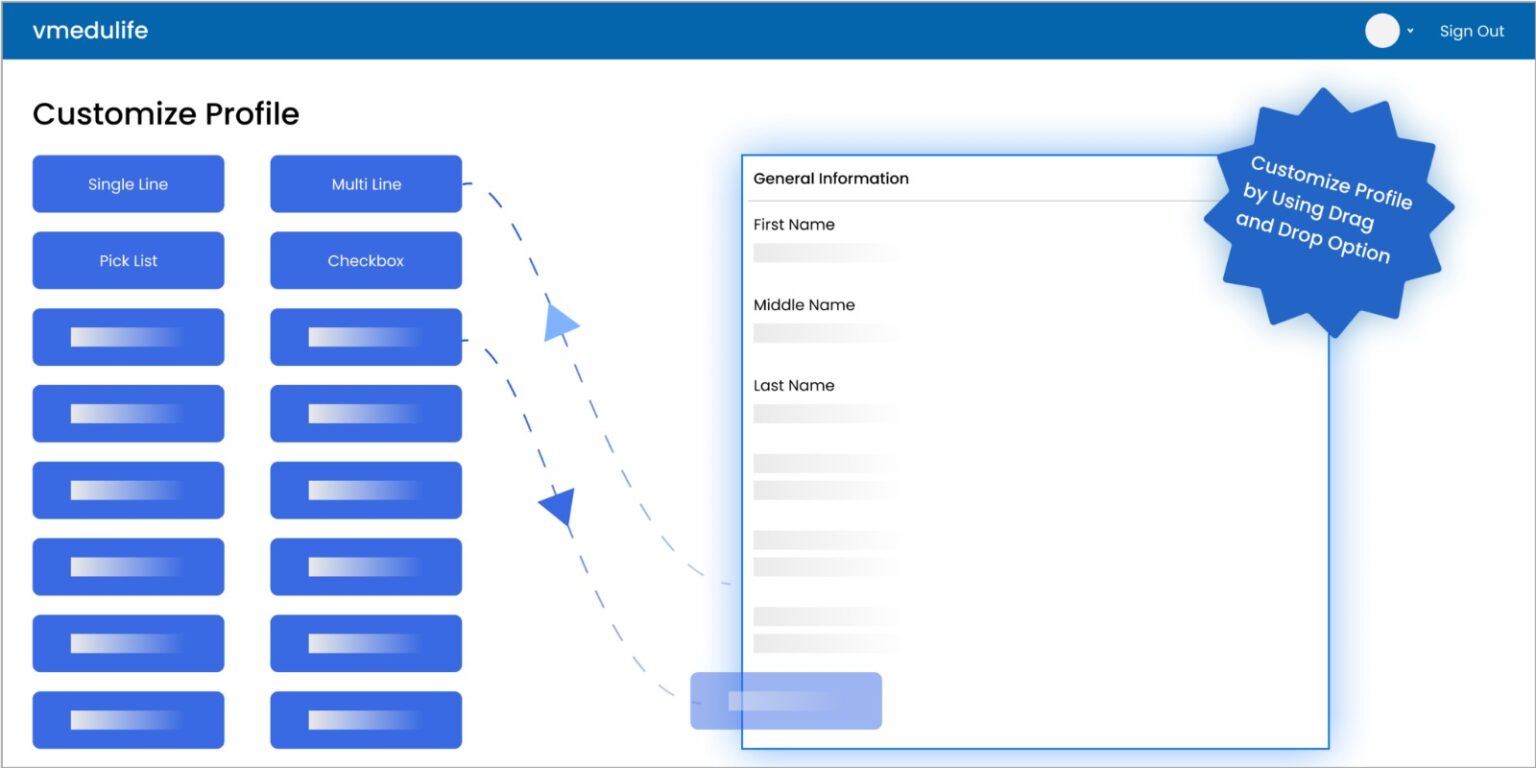Click the Middle Name input field
This screenshot has height=768, width=1536.
tap(825, 332)
